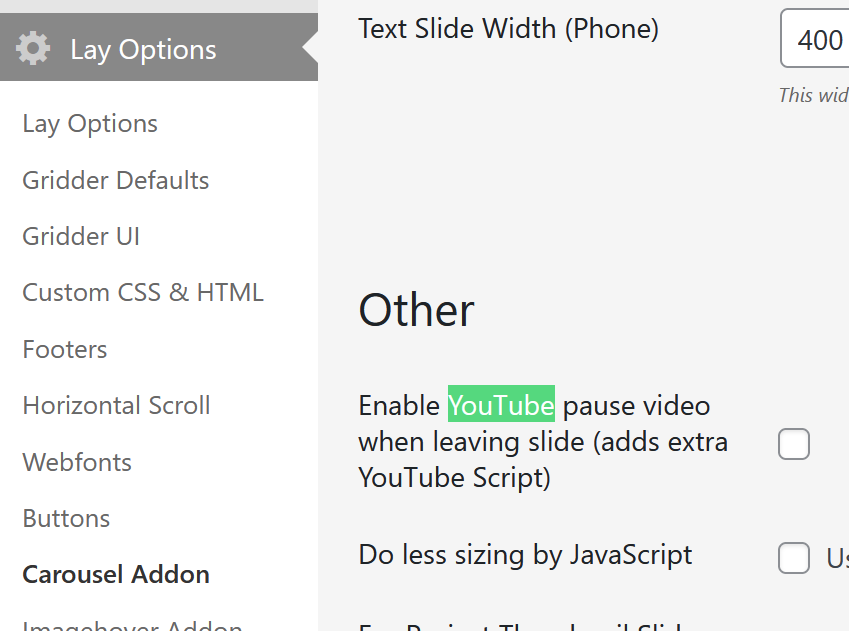Select the Webfonts menu entry
Screen dimensions: 849x631
click(x=77, y=463)
